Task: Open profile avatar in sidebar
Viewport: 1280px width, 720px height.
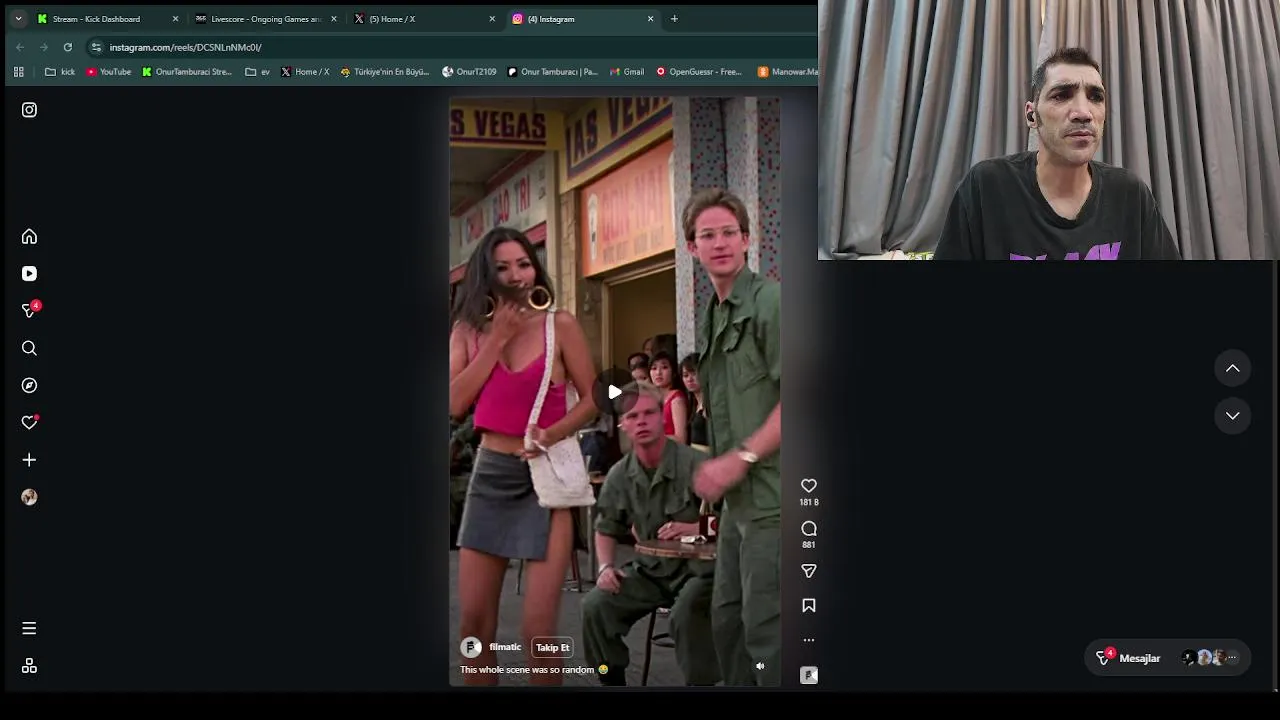Action: [x=29, y=497]
